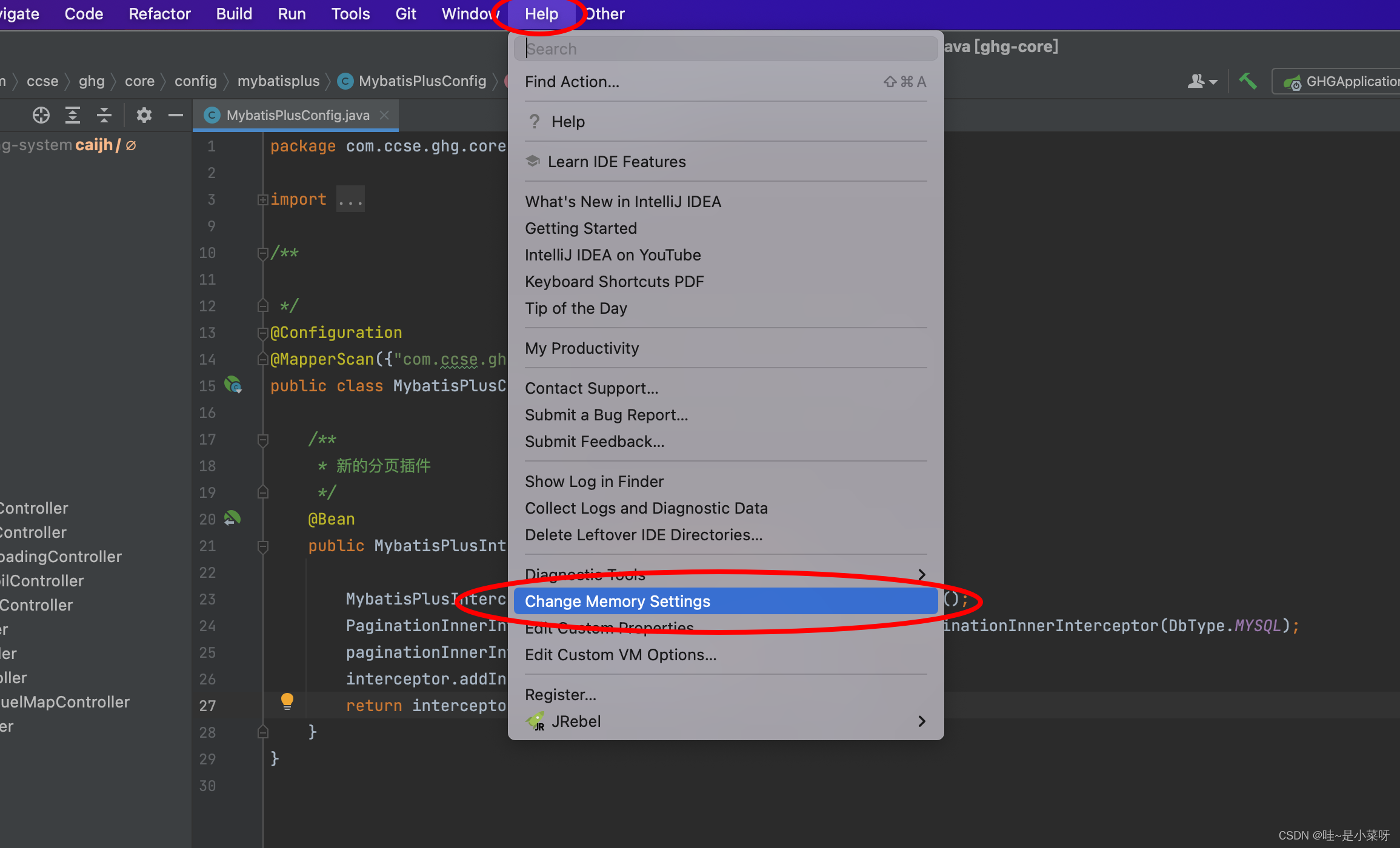
Task: Select Submit Feedback...
Action: [725, 441]
